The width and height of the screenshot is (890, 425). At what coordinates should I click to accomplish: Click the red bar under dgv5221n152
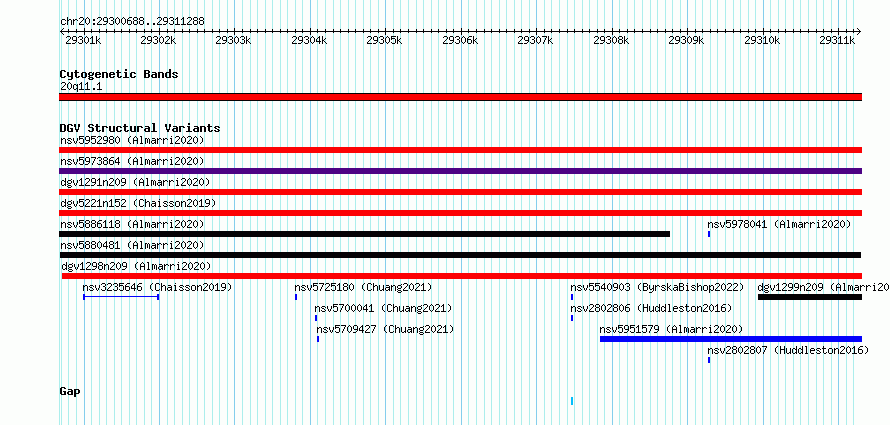click(460, 213)
